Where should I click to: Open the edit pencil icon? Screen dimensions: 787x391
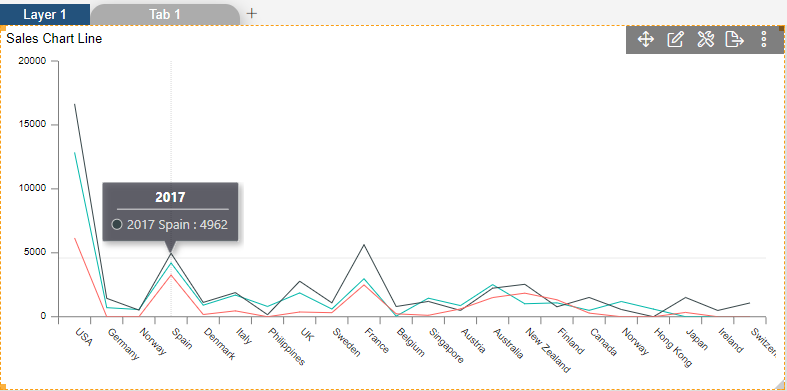675,39
